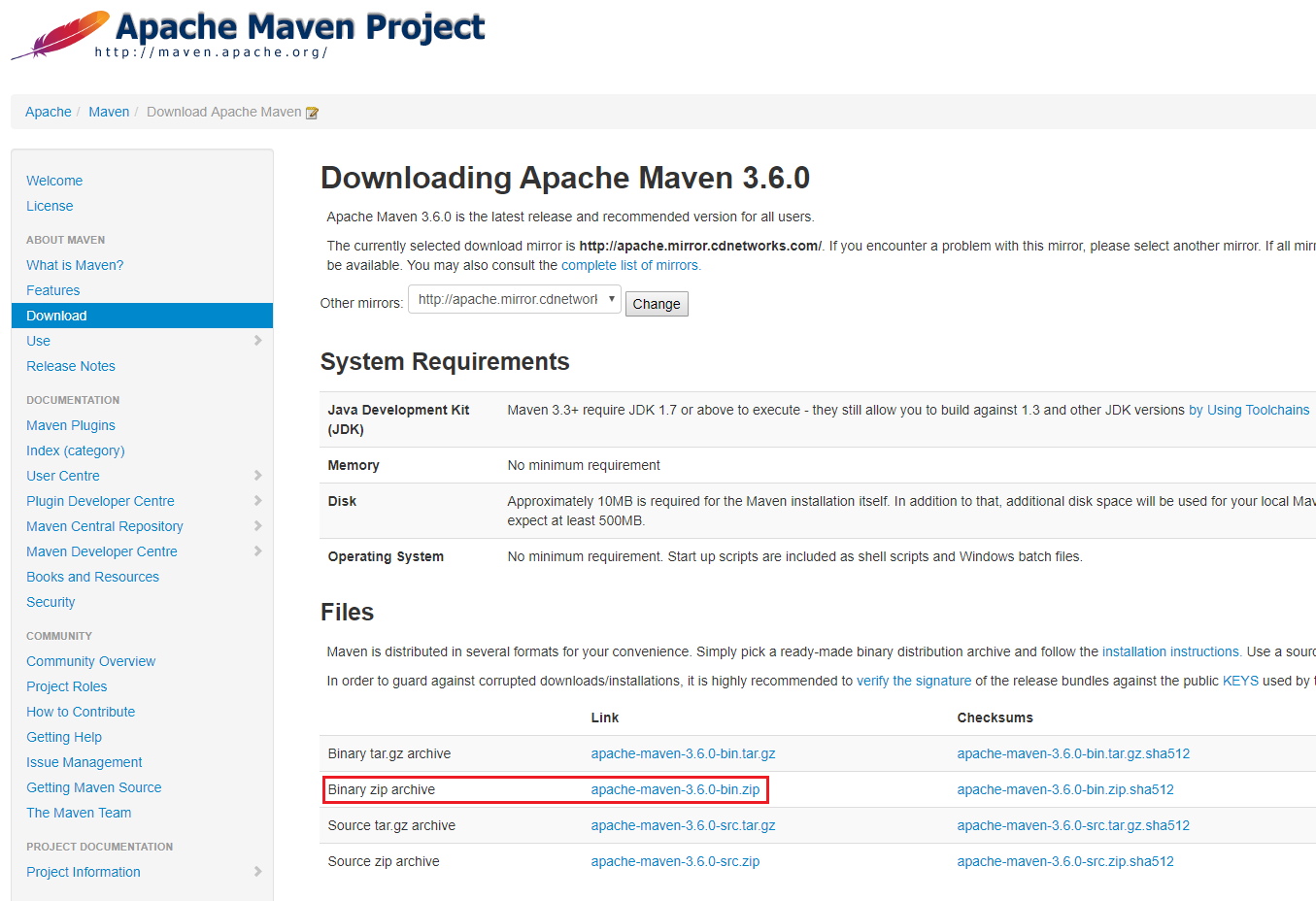Open License in sidebar
This screenshot has height=901, width=1316.
point(50,206)
